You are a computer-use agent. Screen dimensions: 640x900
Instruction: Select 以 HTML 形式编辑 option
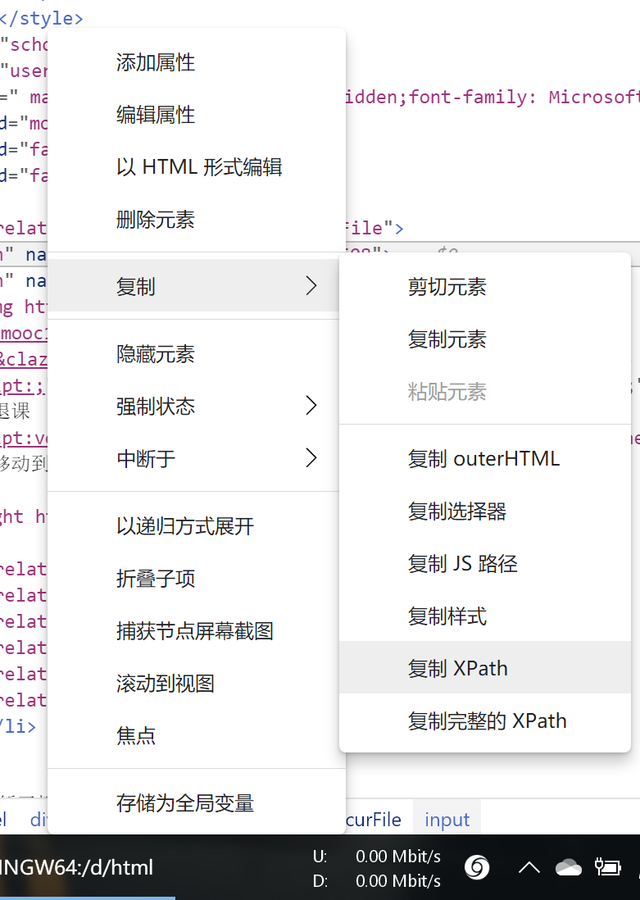pos(199,167)
